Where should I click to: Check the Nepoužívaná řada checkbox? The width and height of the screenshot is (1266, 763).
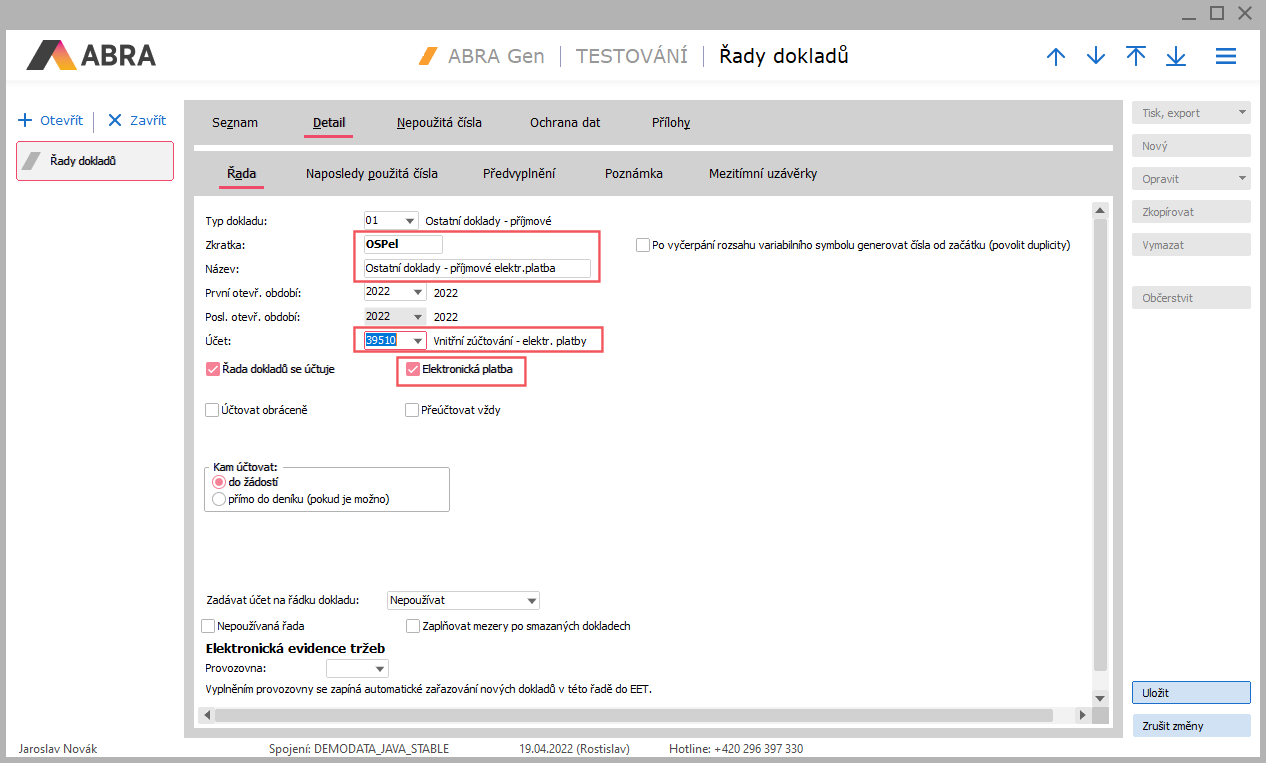[209, 626]
